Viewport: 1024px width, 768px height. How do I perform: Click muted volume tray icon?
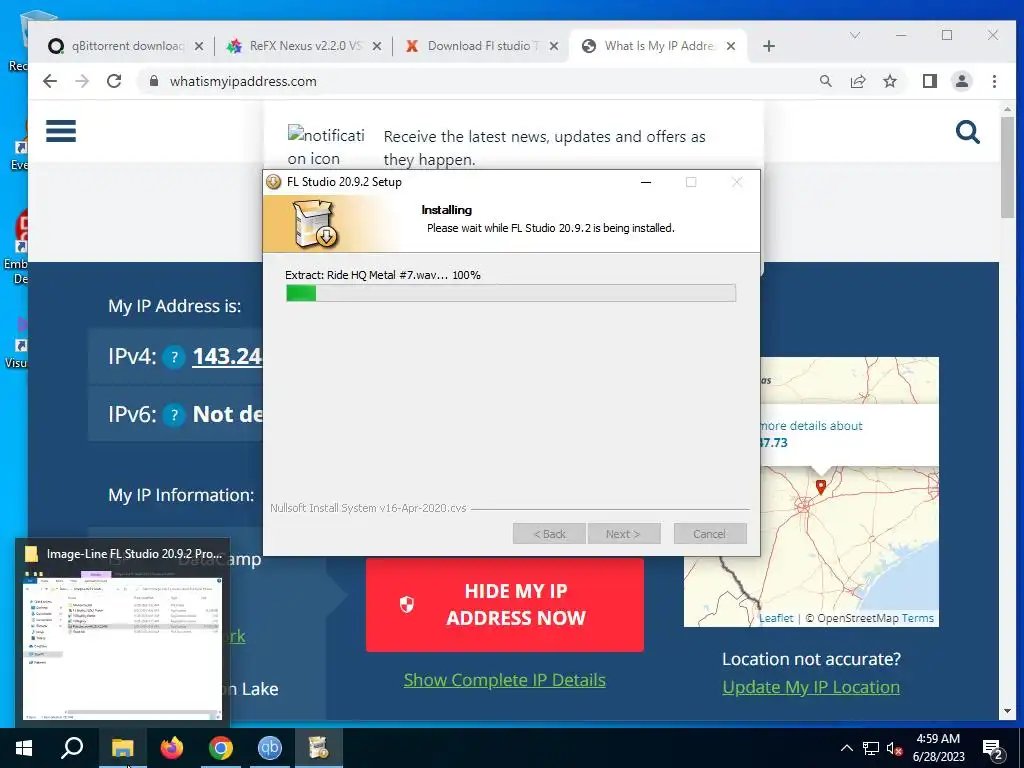point(895,748)
